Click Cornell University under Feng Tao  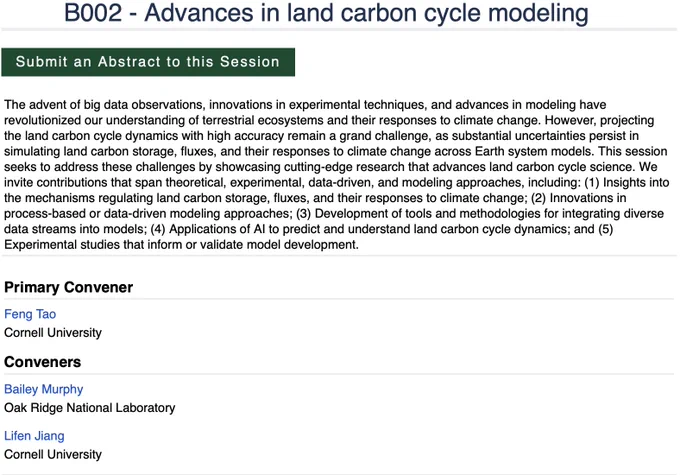coord(53,333)
